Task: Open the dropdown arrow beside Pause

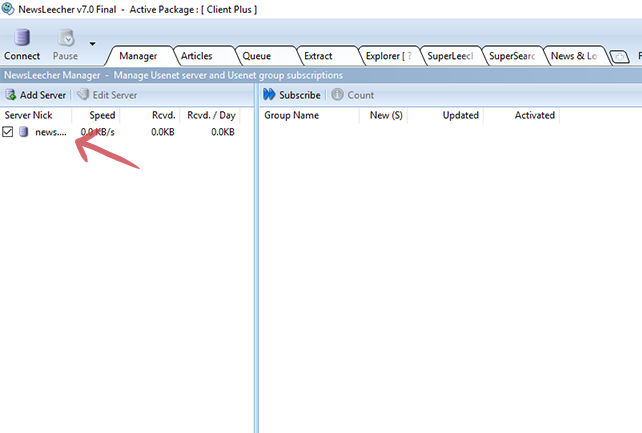Action: (93, 43)
